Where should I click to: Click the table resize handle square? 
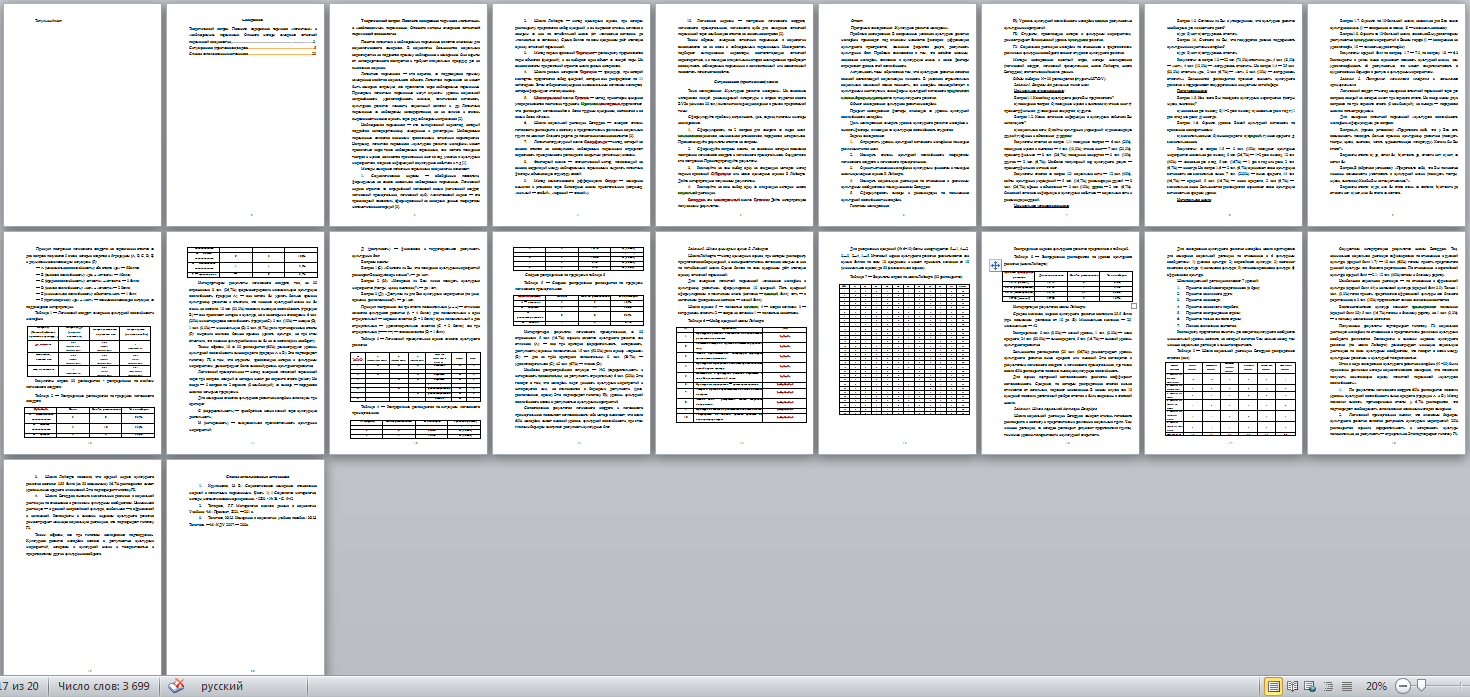1132,304
